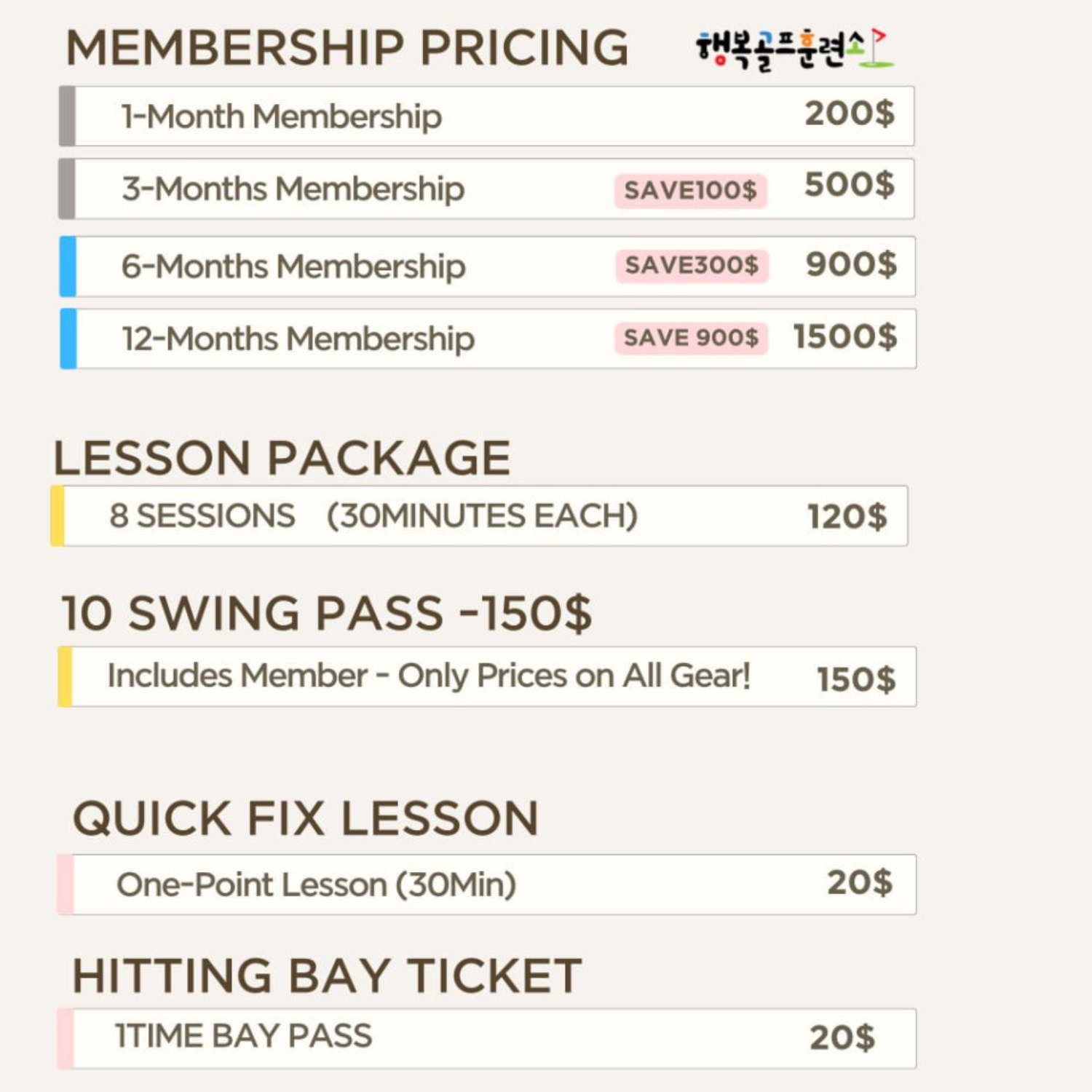Choose the 6-Months Membership option

click(487, 266)
